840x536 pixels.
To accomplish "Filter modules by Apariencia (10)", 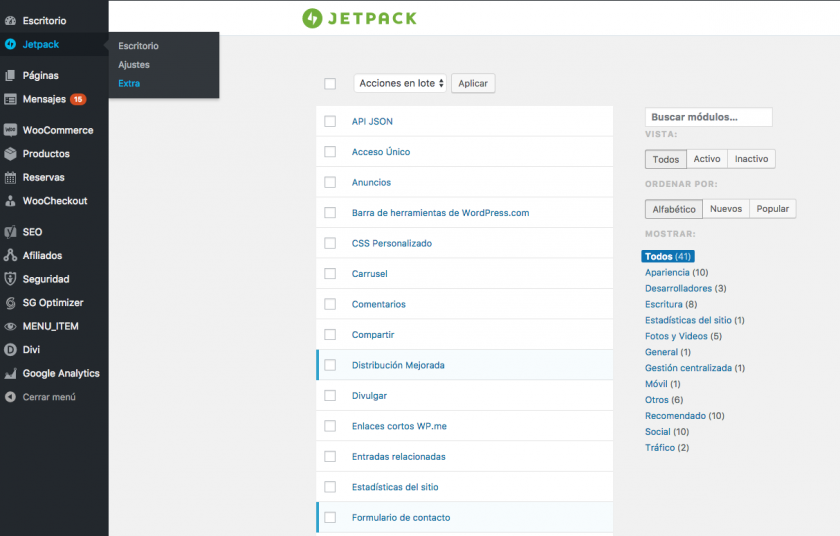I will [676, 273].
